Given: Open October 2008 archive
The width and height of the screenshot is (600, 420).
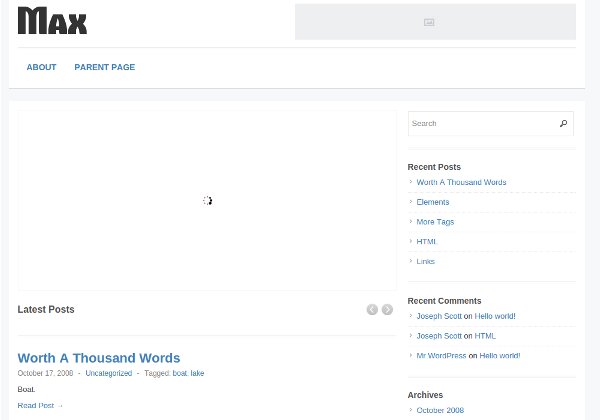Looking at the screenshot, I should point(440,410).
